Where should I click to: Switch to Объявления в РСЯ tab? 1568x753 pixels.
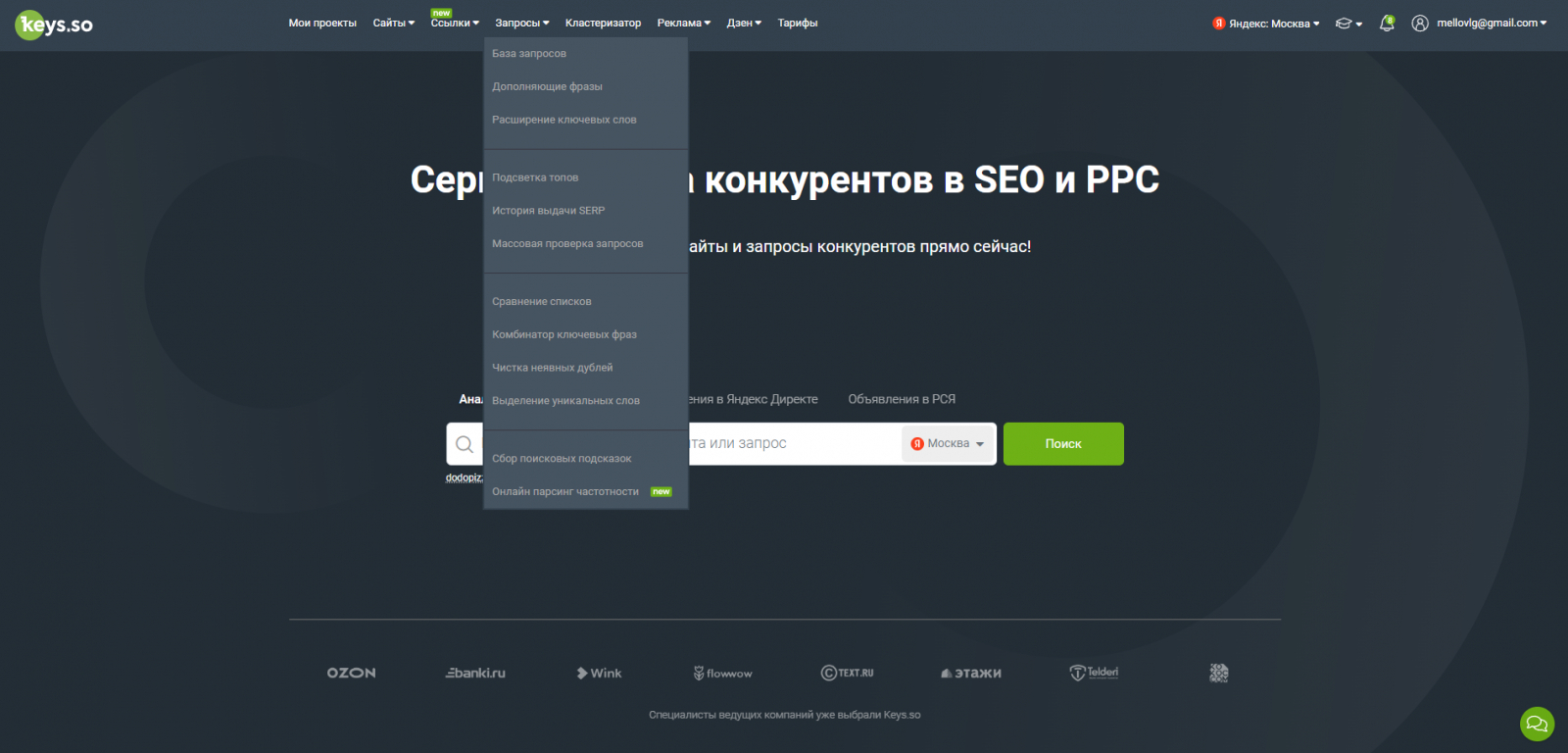902,399
